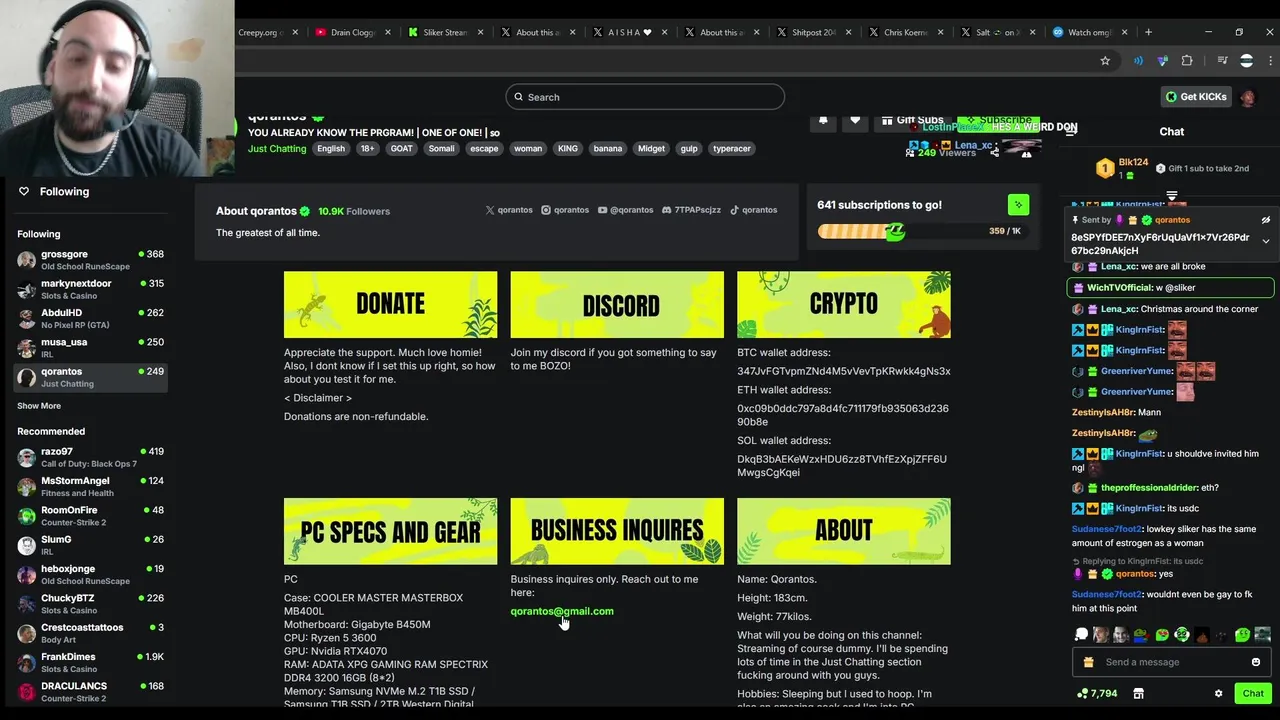This screenshot has height=720, width=1280.
Task: Open chat settings gear icon
Action: (x=1218, y=693)
